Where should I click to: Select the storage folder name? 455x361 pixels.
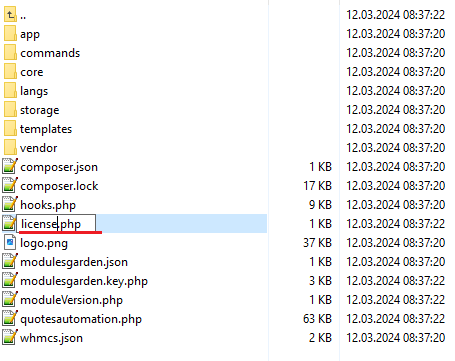(x=40, y=110)
